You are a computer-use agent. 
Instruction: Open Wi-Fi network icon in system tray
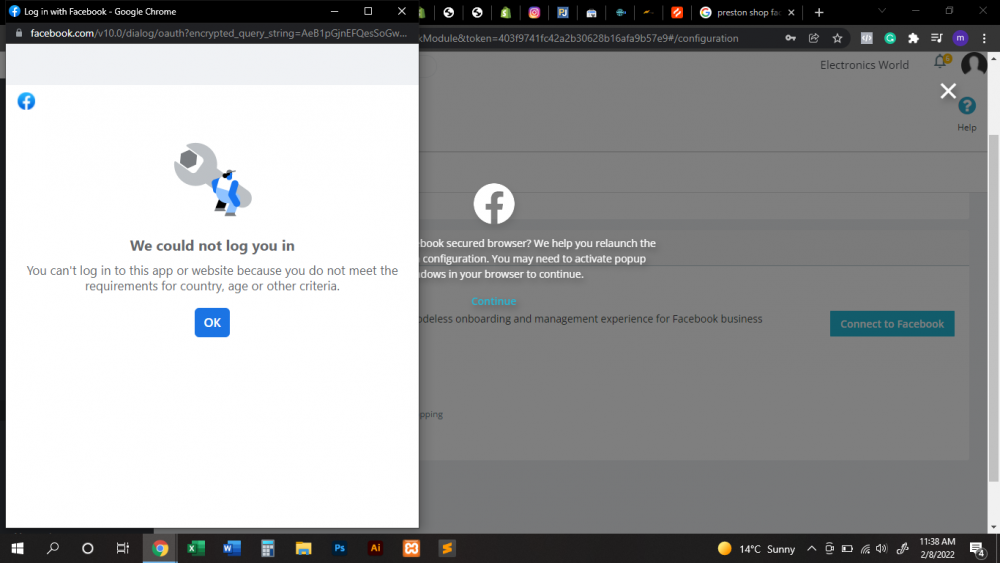[865, 549]
